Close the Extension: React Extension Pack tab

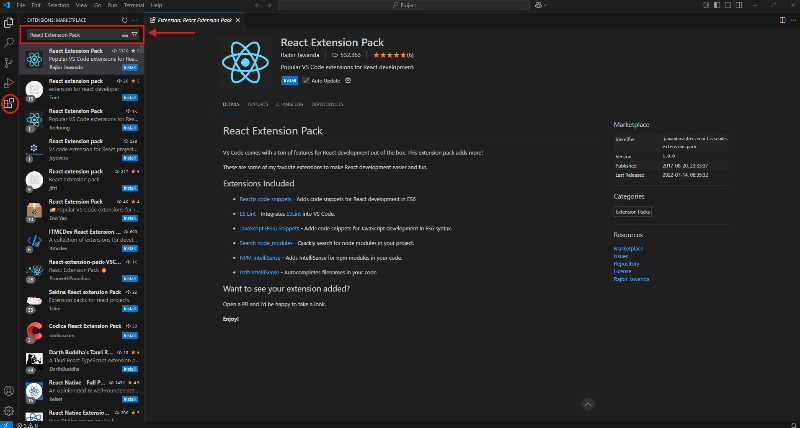coord(238,20)
